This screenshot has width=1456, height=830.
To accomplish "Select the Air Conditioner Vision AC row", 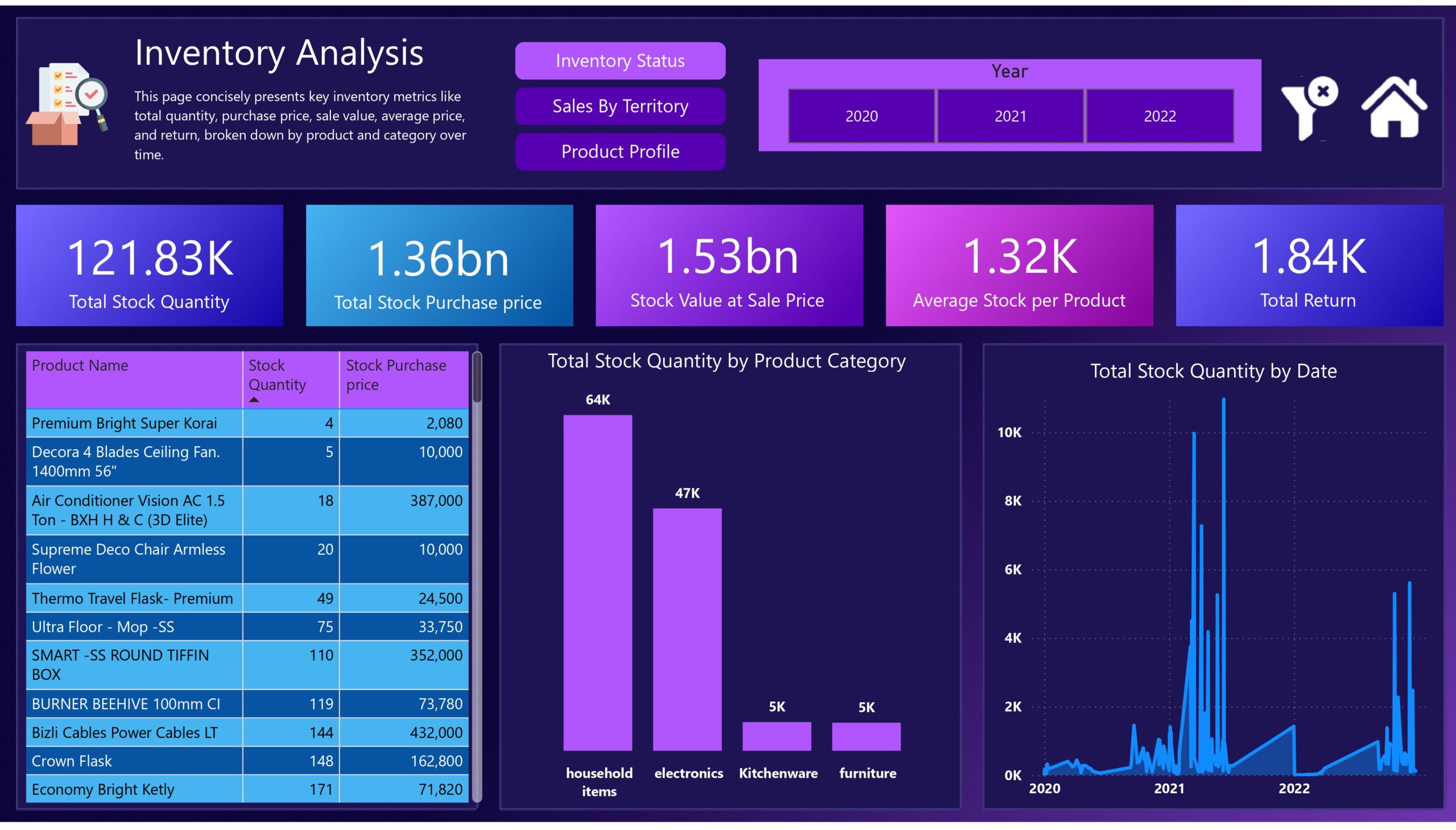I will tap(247, 510).
